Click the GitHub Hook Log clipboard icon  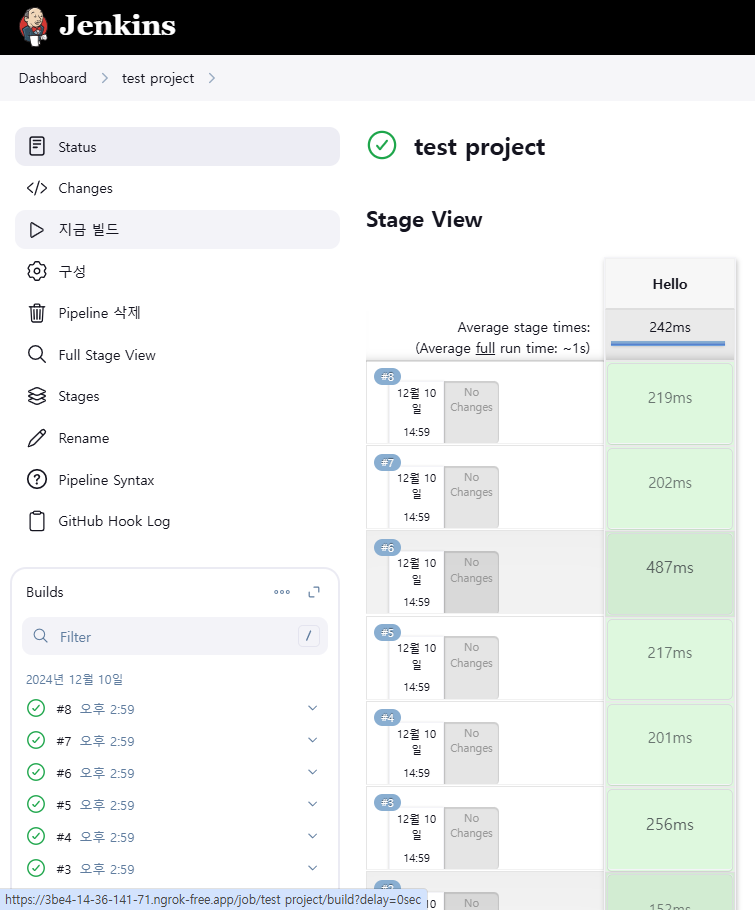[37, 521]
